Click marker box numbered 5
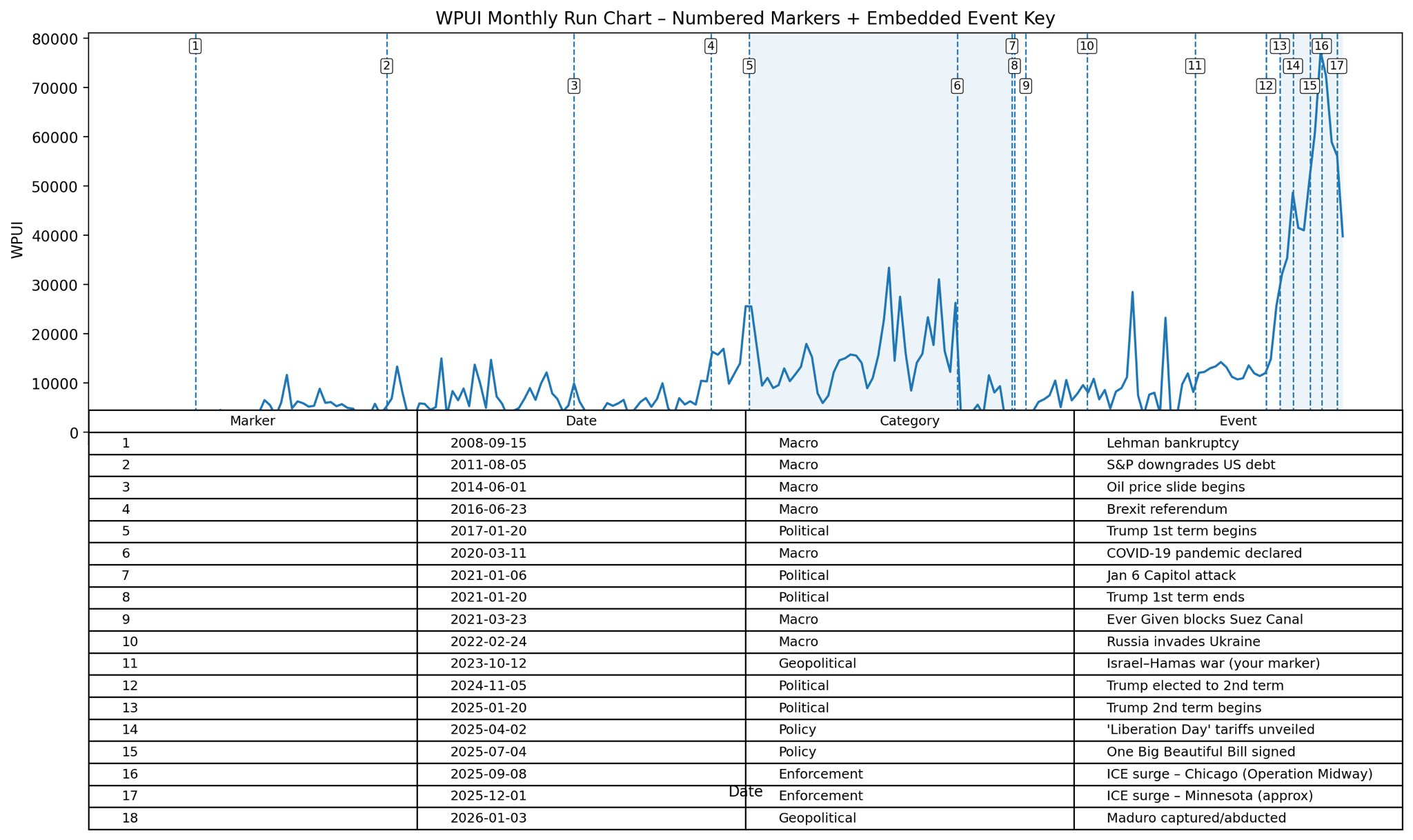The image size is (1413, 840). click(x=749, y=66)
